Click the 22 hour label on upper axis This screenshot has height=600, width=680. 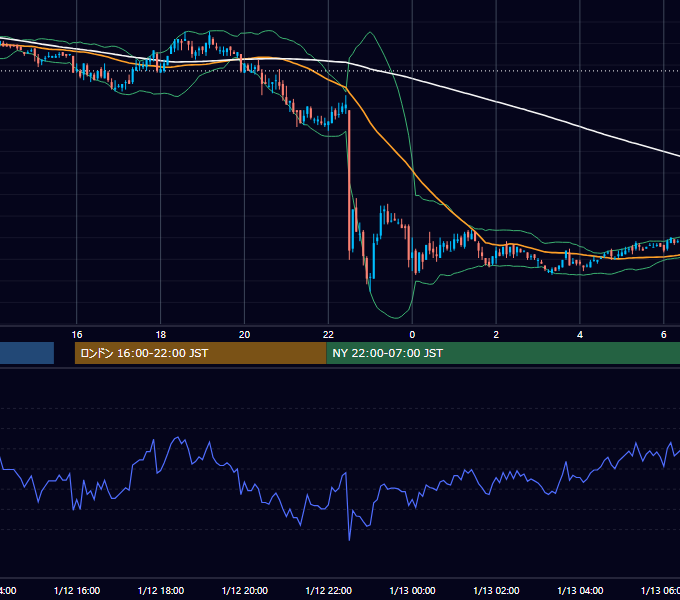(x=328, y=335)
